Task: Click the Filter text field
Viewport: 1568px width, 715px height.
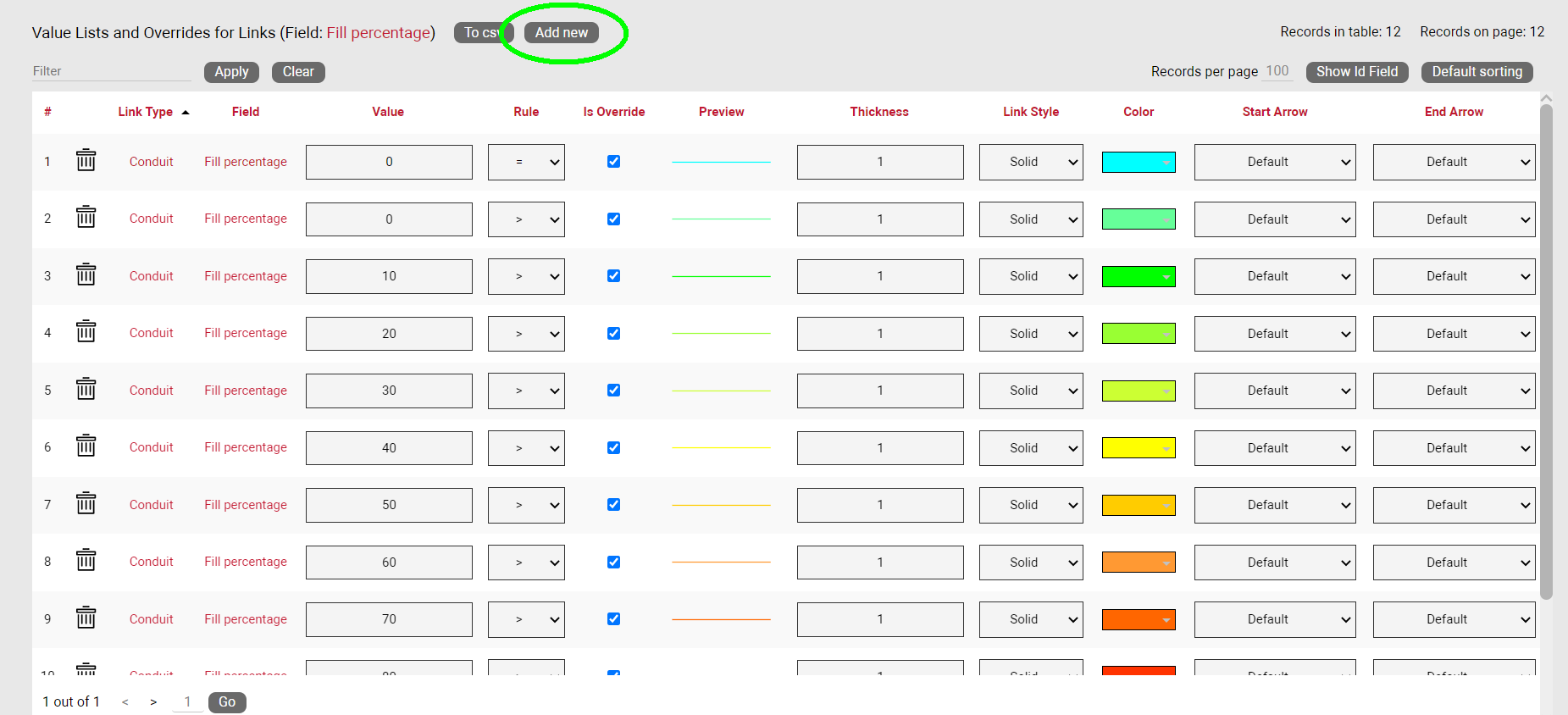Action: [111, 71]
